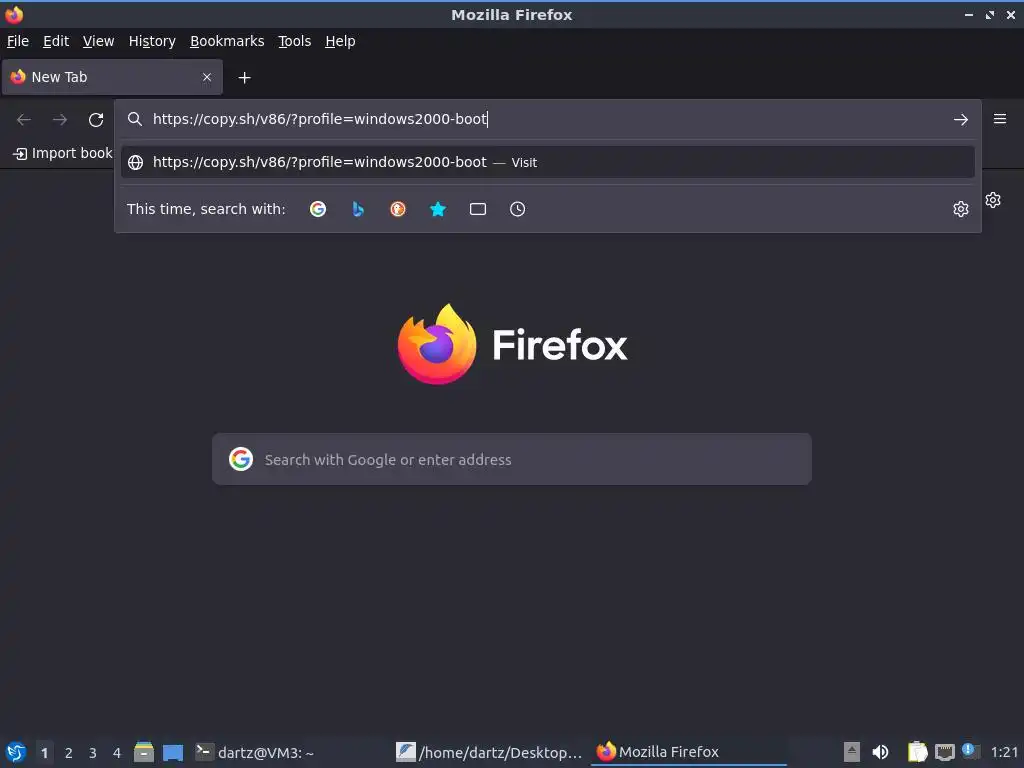Search history using the clock icon

517,209
